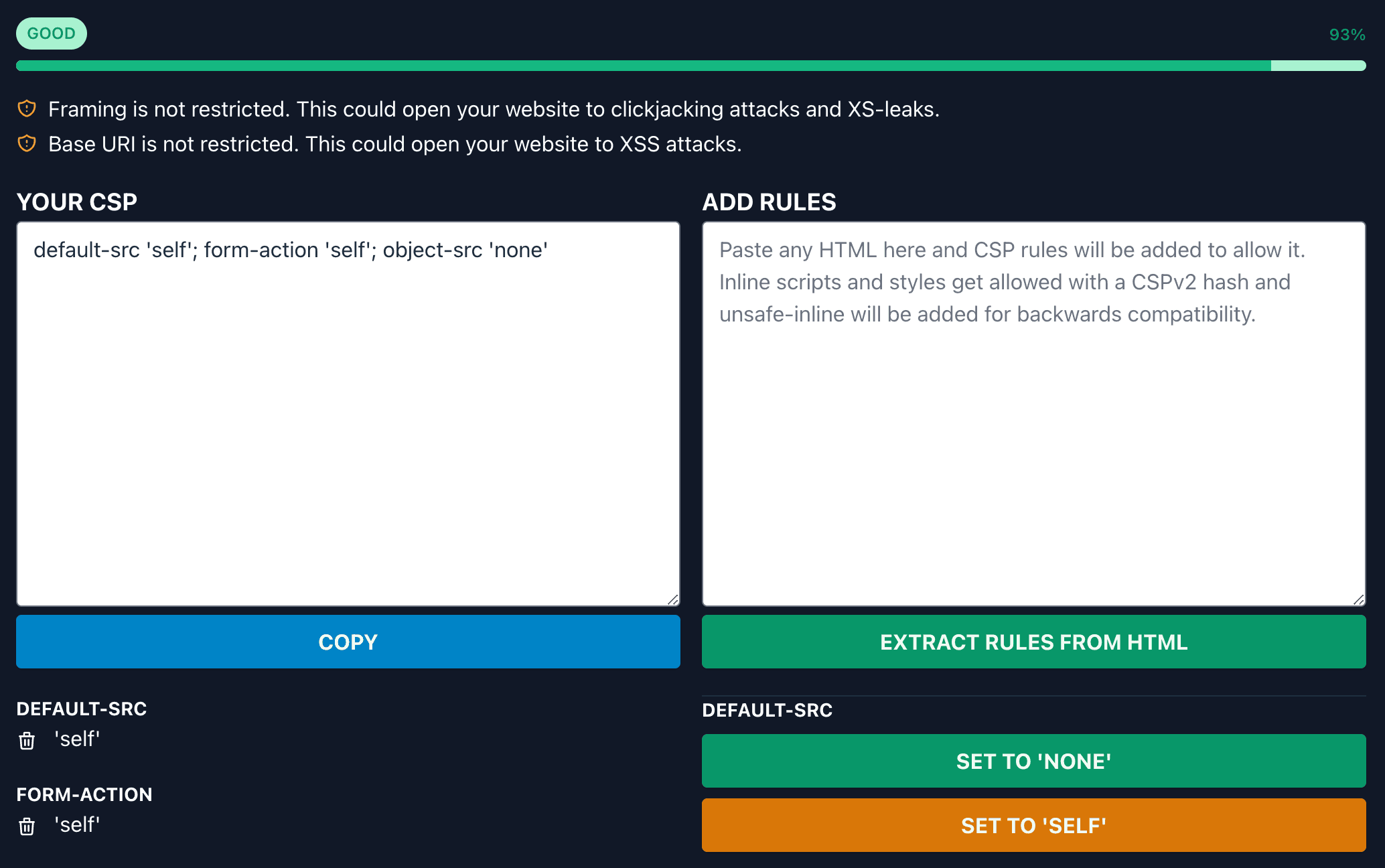Select the framing not restricted warning text
The height and width of the screenshot is (868, 1385).
tap(494, 109)
